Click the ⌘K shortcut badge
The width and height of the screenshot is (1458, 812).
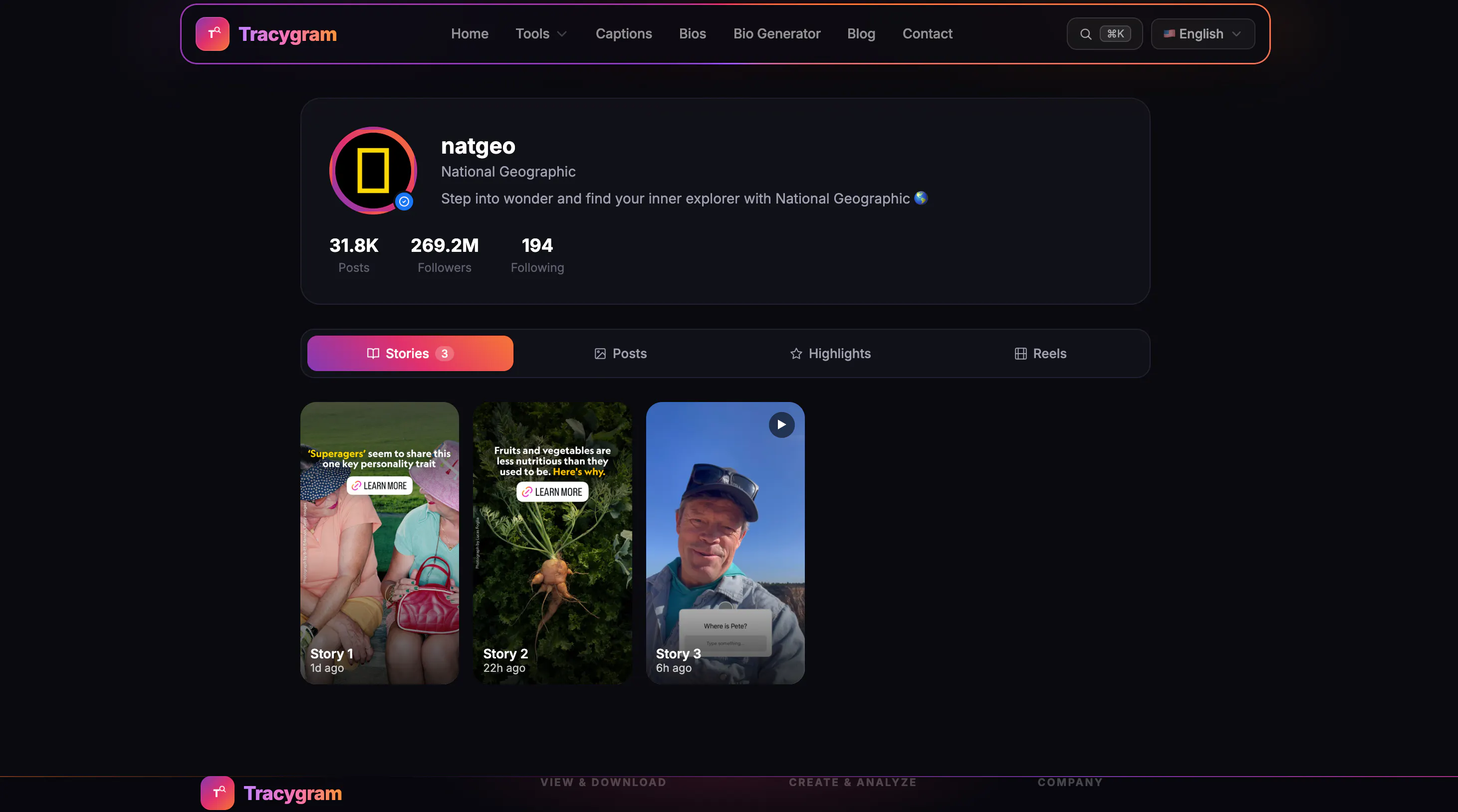pos(1115,34)
